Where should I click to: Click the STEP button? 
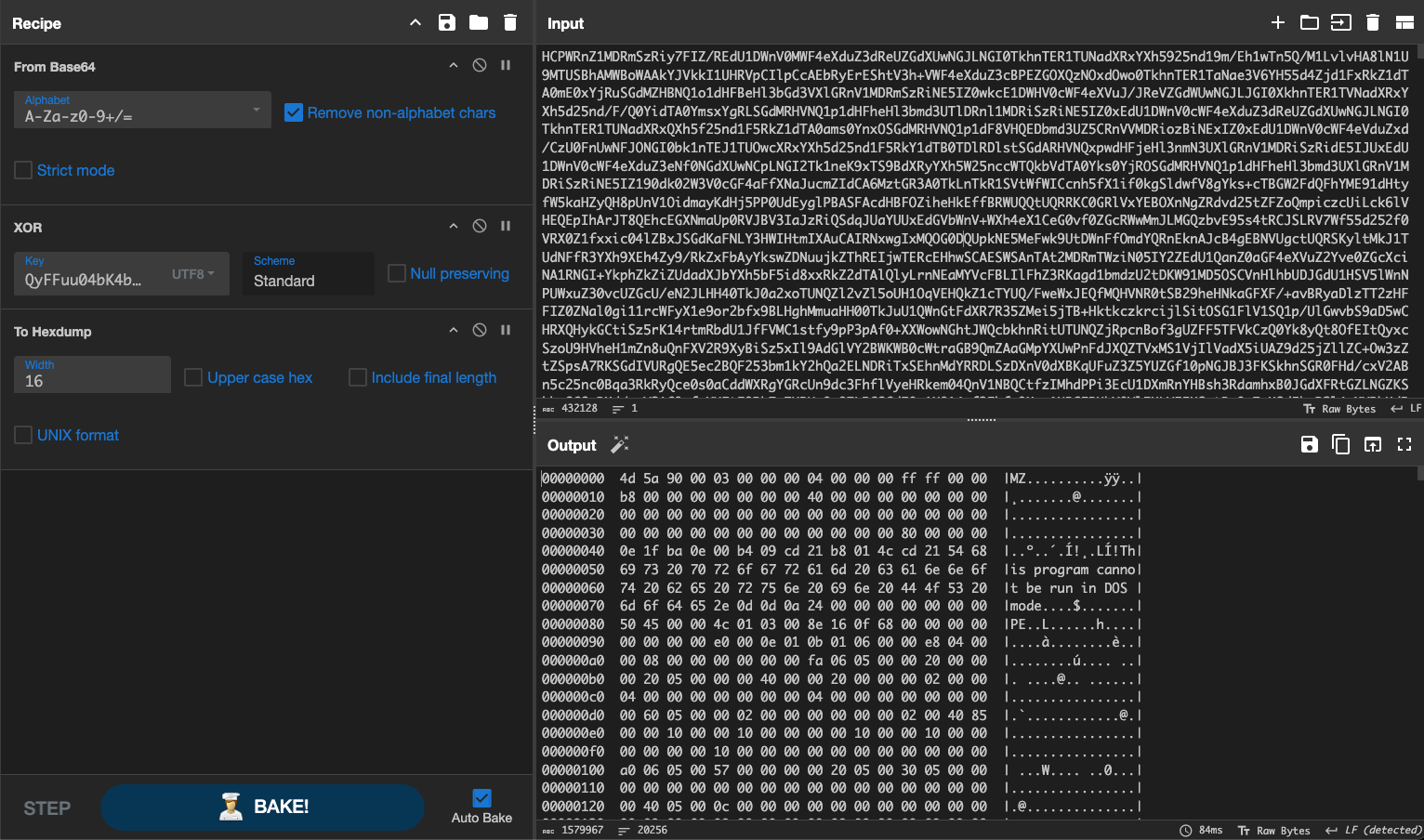click(x=46, y=807)
